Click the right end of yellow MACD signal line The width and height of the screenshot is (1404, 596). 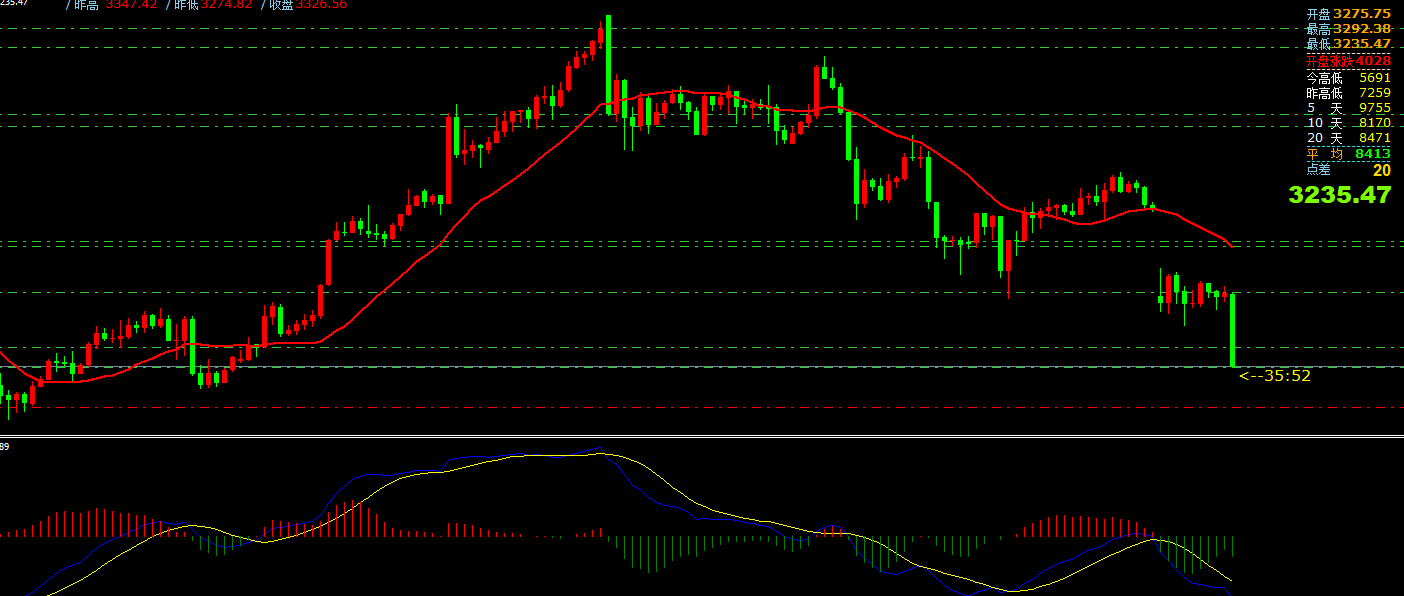click(x=1231, y=581)
